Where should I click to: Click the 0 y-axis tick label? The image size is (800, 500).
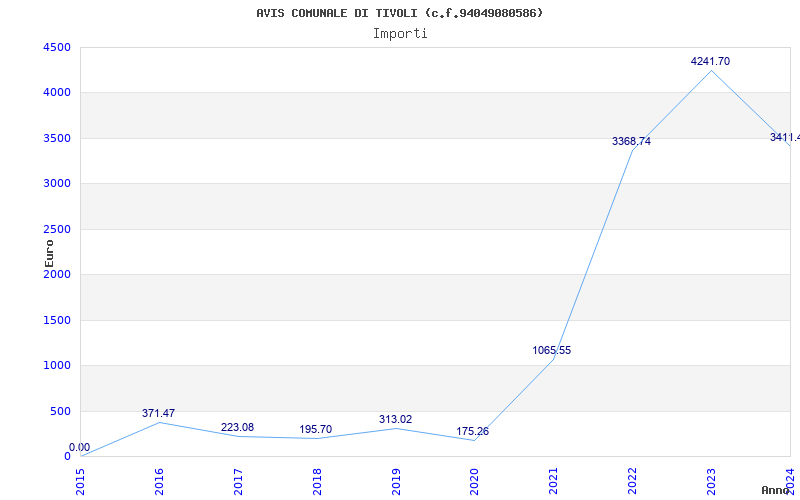tap(67, 457)
